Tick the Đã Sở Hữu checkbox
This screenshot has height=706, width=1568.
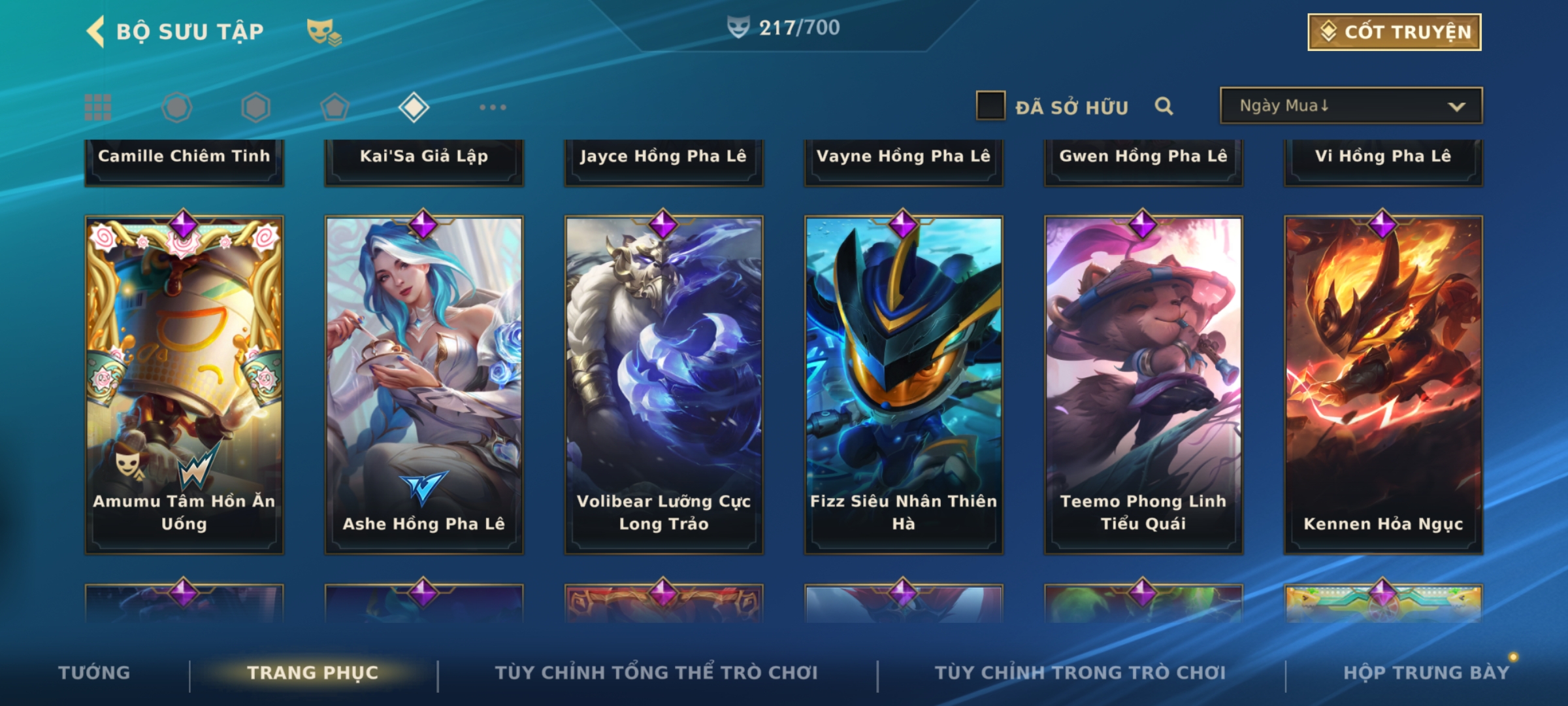pos(990,106)
